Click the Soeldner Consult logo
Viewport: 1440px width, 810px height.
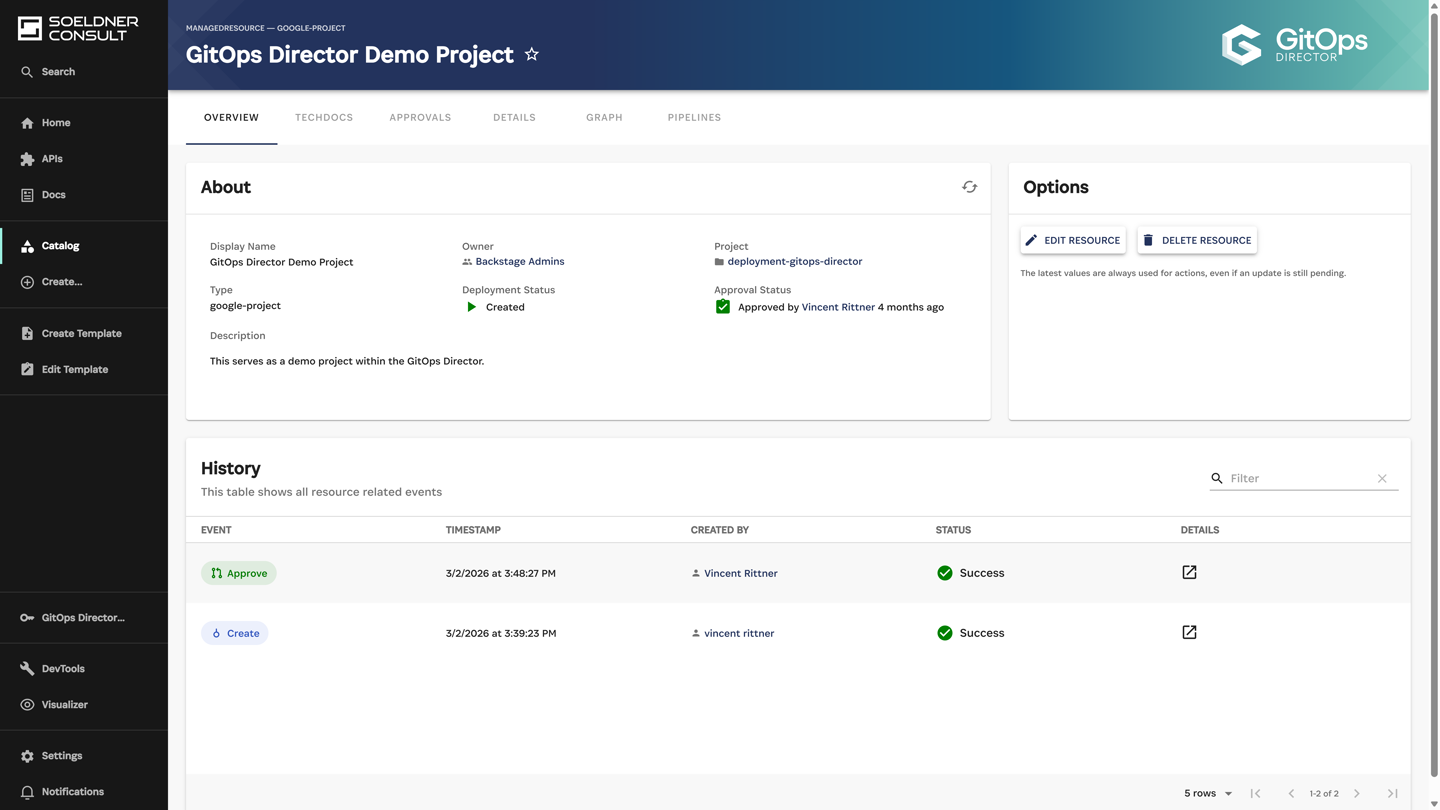click(78, 28)
